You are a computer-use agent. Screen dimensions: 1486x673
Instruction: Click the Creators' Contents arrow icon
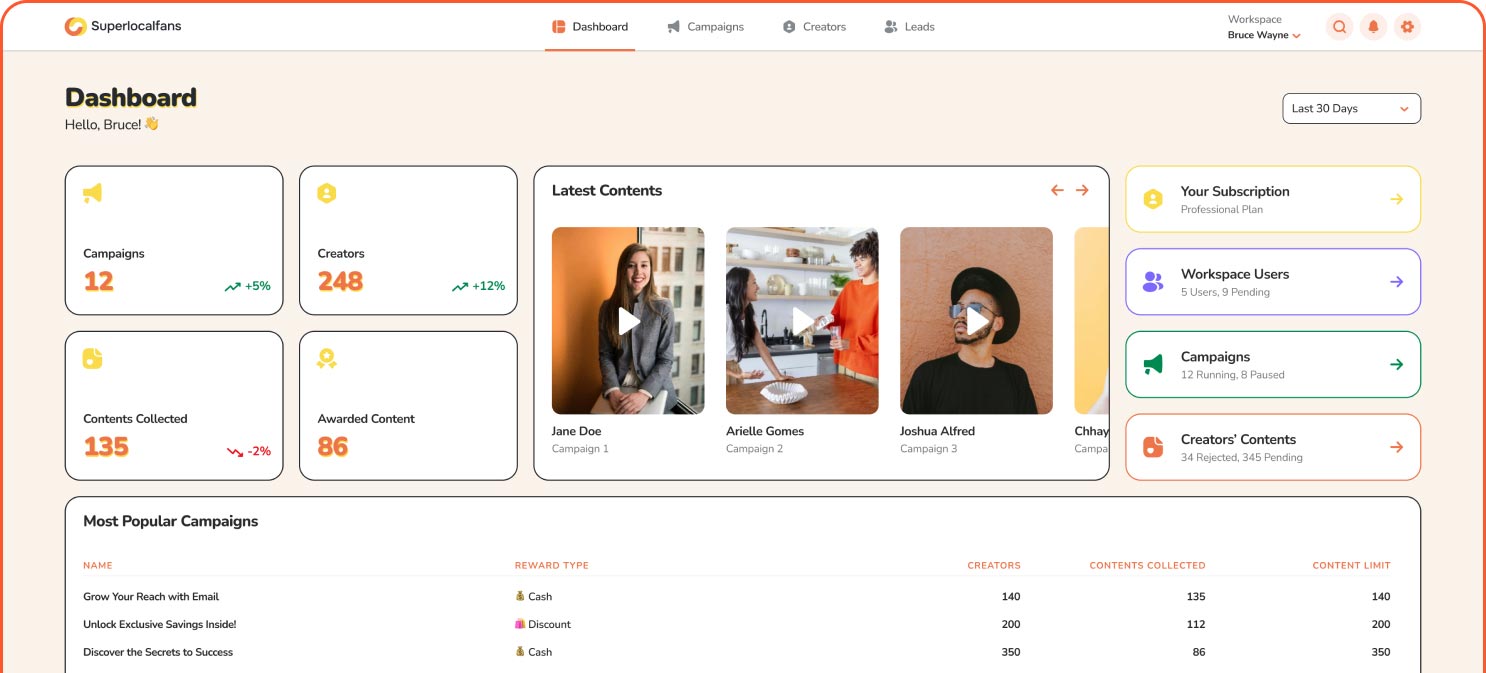coord(1396,447)
